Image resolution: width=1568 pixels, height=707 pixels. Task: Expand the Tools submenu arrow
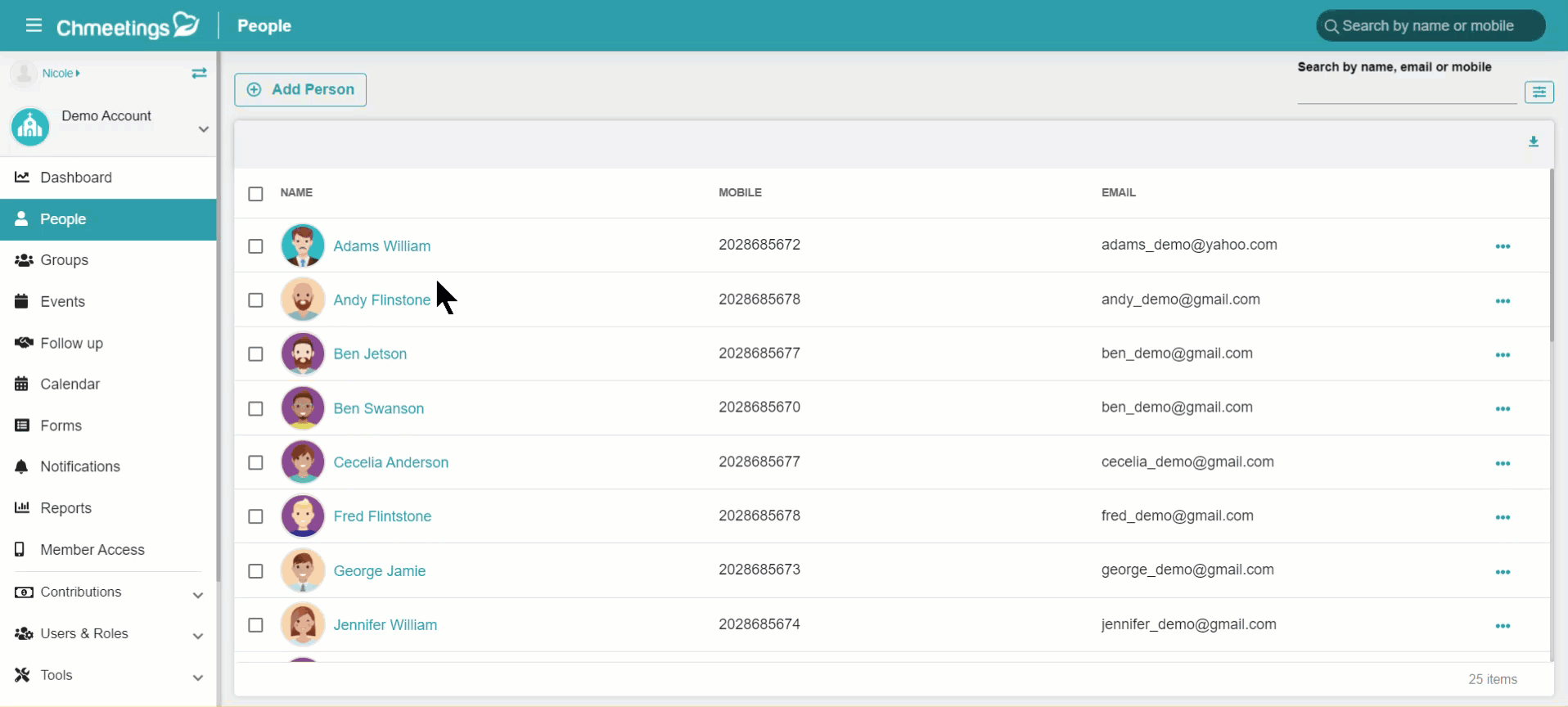coord(197,678)
